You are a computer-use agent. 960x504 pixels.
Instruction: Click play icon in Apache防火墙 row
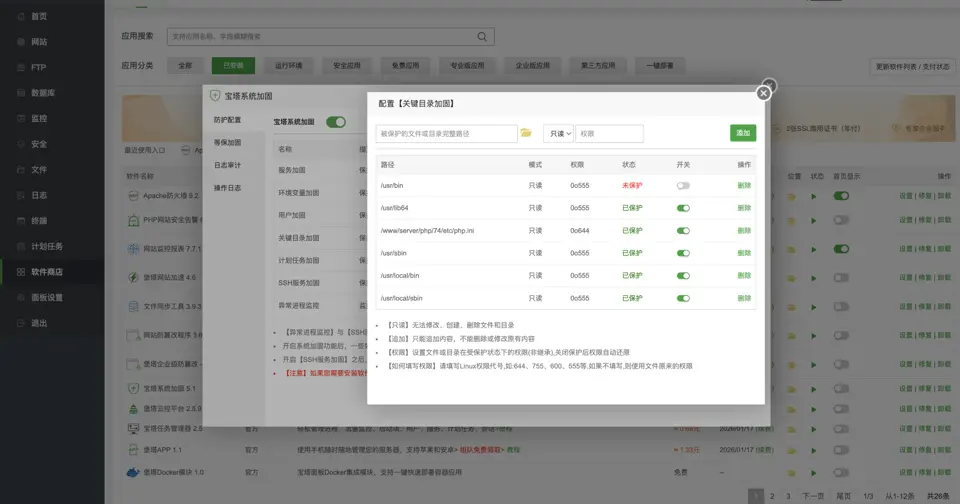point(814,197)
